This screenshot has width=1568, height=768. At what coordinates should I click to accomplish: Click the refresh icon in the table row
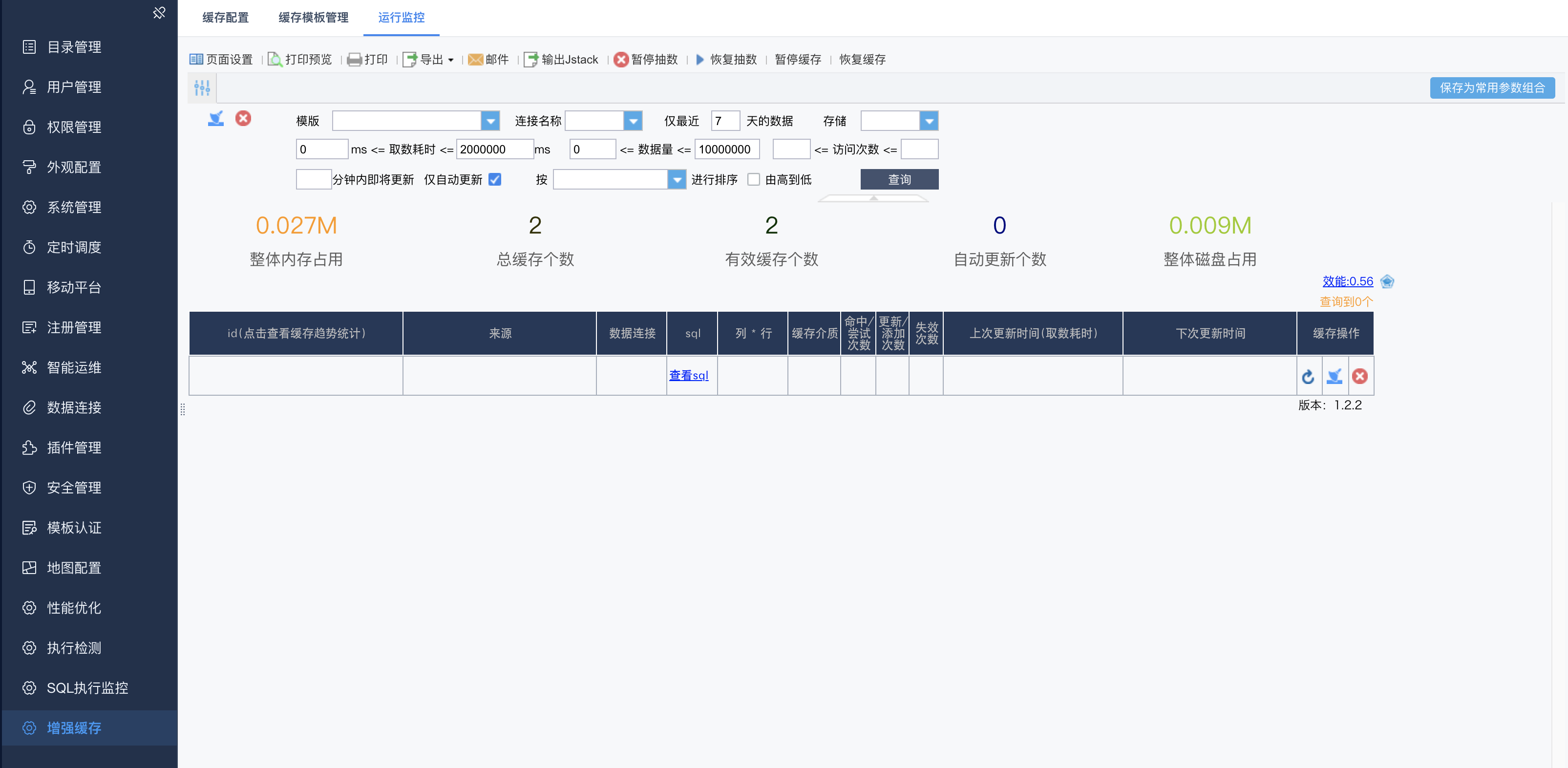tap(1308, 377)
